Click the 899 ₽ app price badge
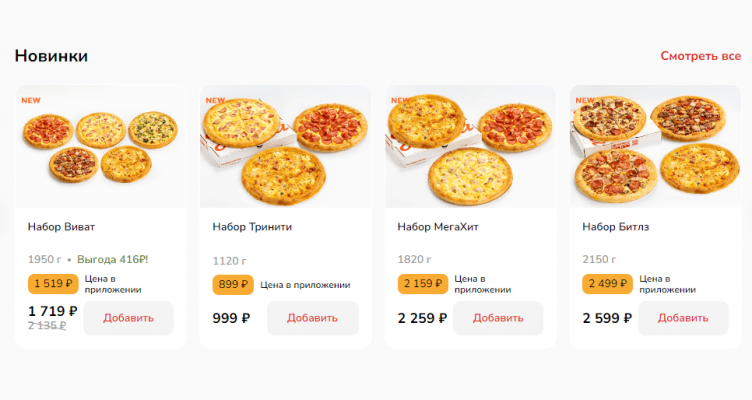This screenshot has height=400, width=752. pos(233,284)
